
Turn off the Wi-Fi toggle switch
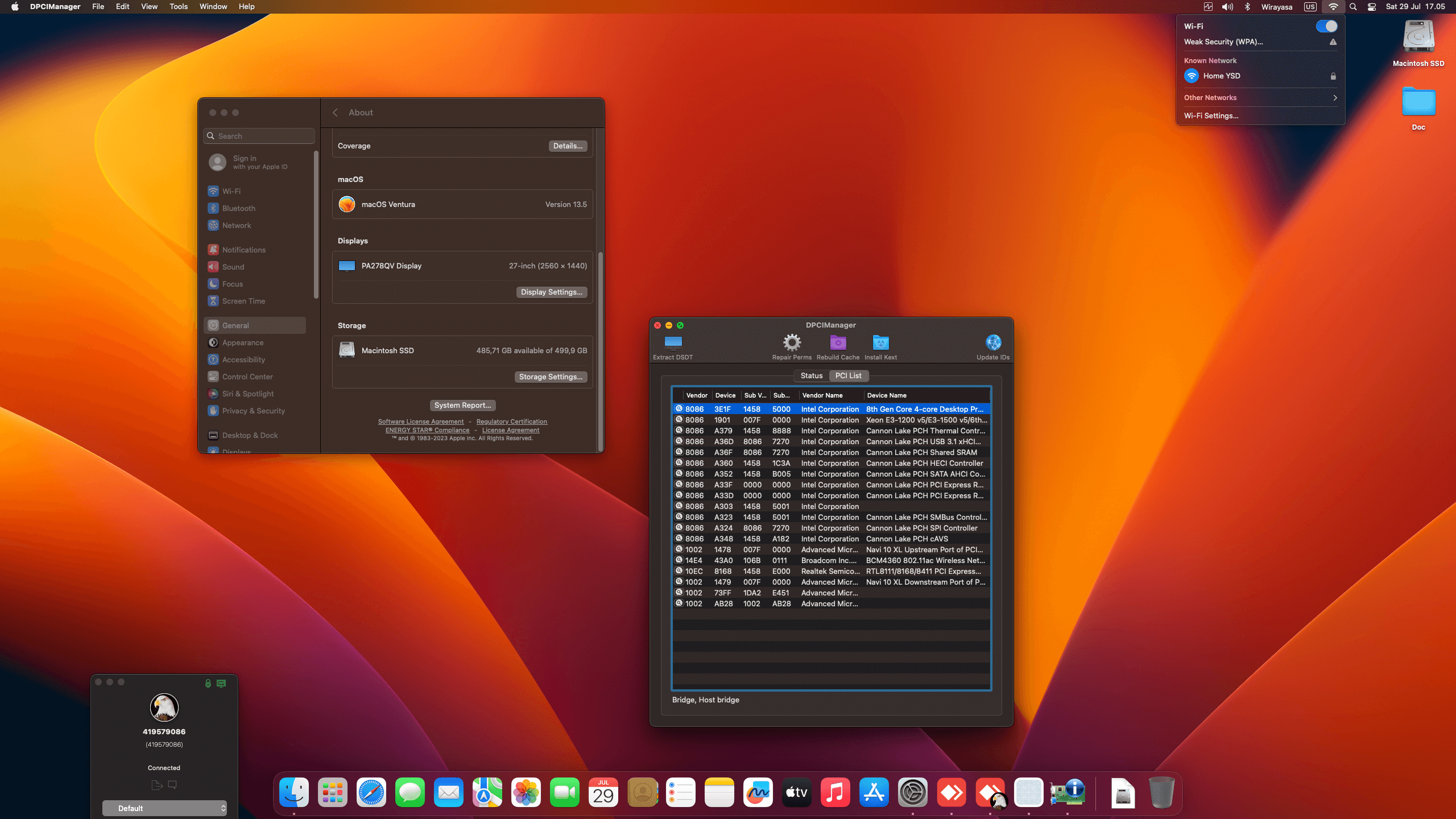click(x=1326, y=26)
